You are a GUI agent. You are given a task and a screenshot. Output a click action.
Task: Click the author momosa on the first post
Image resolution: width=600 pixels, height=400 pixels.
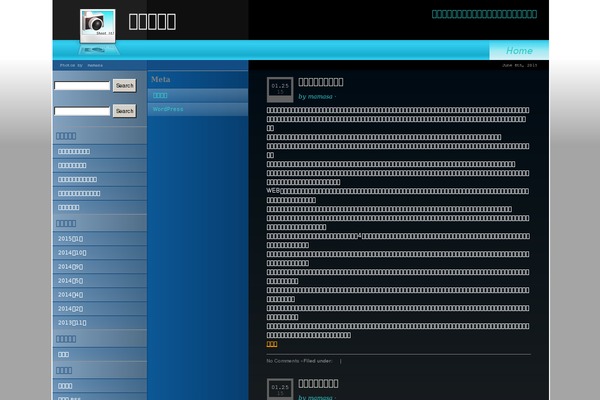320,96
